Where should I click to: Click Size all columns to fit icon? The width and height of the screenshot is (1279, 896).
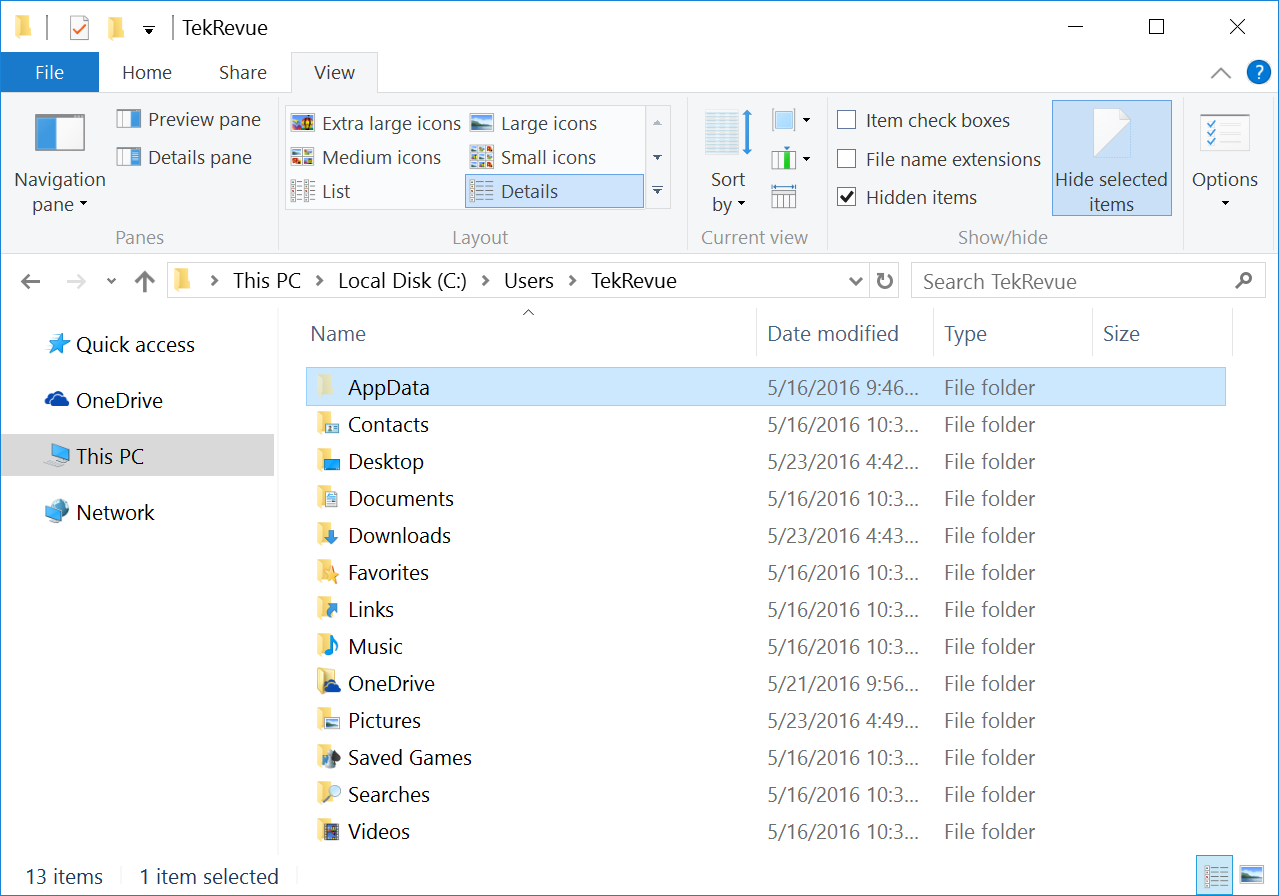click(x=784, y=197)
